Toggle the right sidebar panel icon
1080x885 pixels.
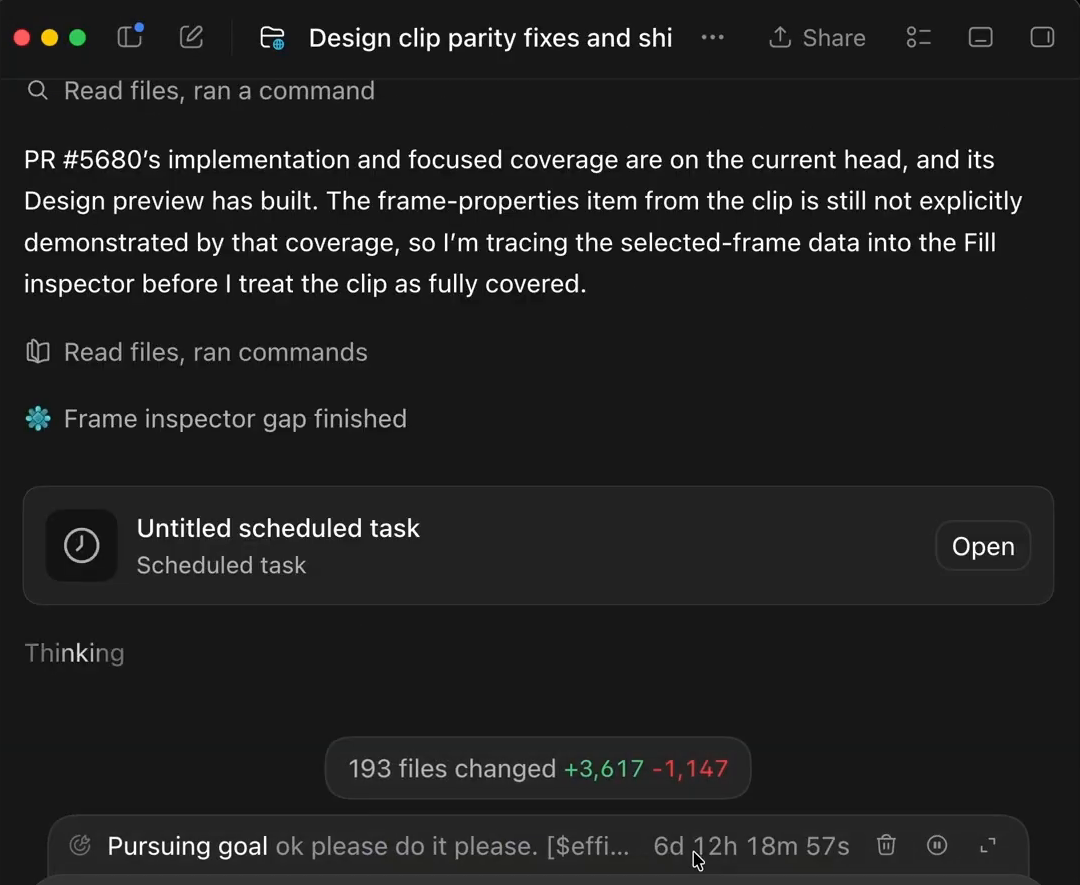point(1041,37)
